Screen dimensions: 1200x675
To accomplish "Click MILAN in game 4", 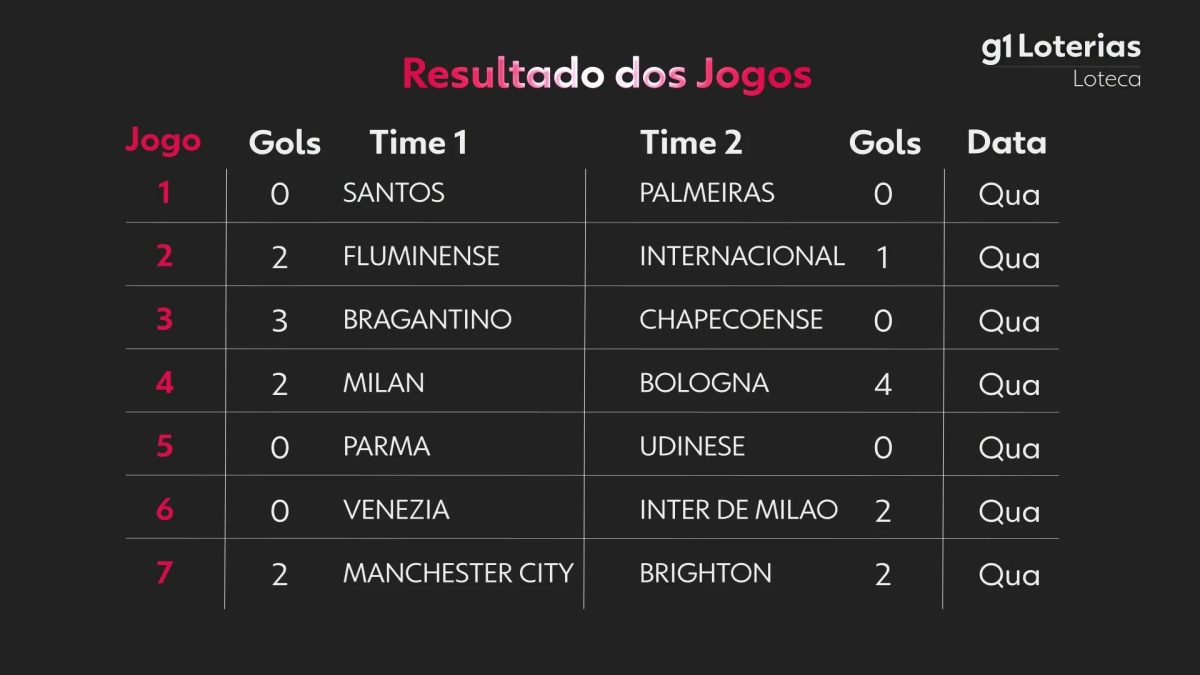I will 384,383.
